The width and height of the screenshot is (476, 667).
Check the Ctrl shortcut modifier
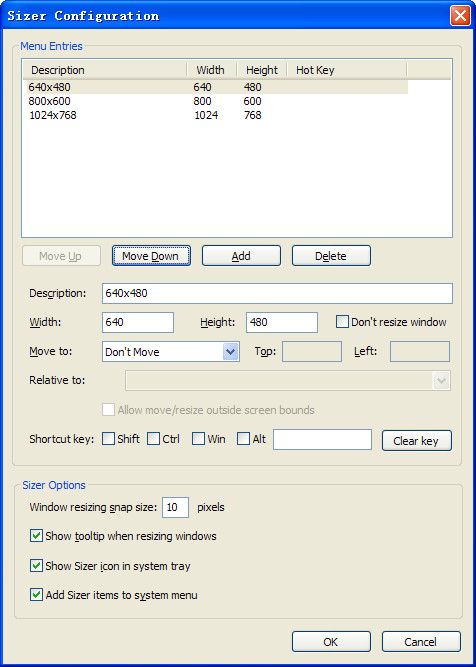pyautogui.click(x=154, y=439)
